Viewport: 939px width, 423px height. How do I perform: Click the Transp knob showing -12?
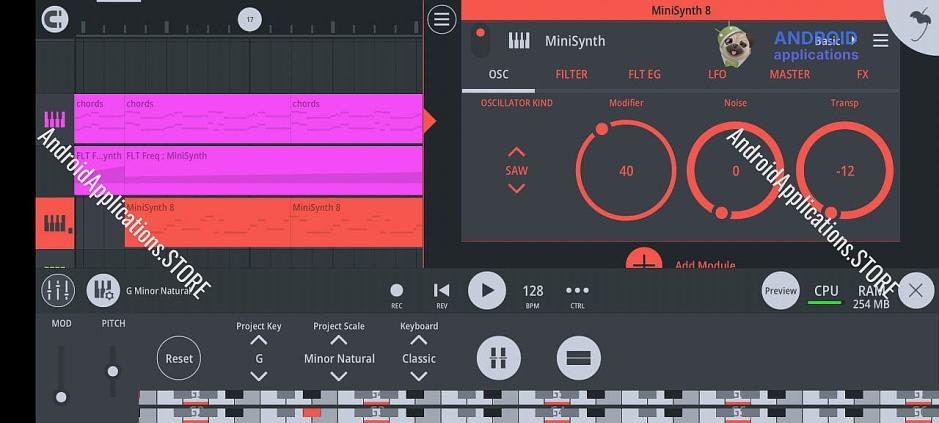(845, 171)
